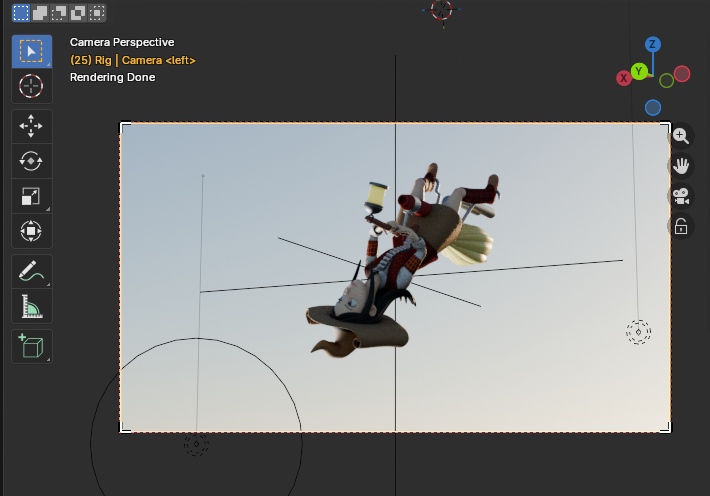Toggle the camera view button
Screen dimensions: 710x496
point(681,196)
